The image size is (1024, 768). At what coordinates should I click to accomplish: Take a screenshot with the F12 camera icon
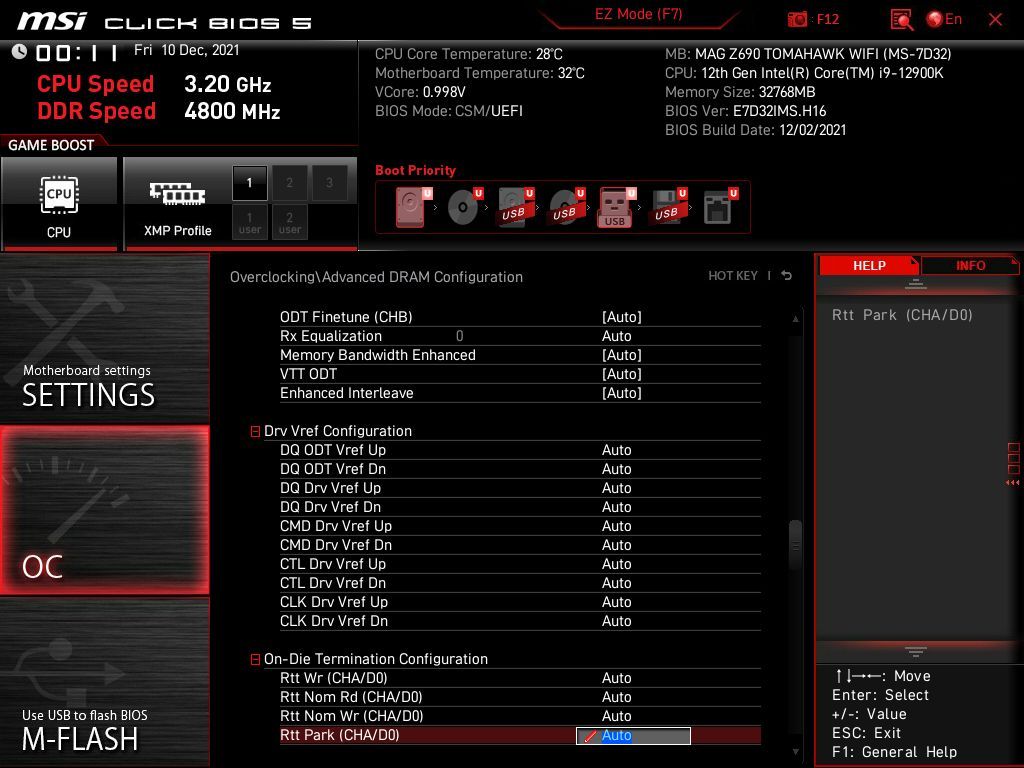797,19
